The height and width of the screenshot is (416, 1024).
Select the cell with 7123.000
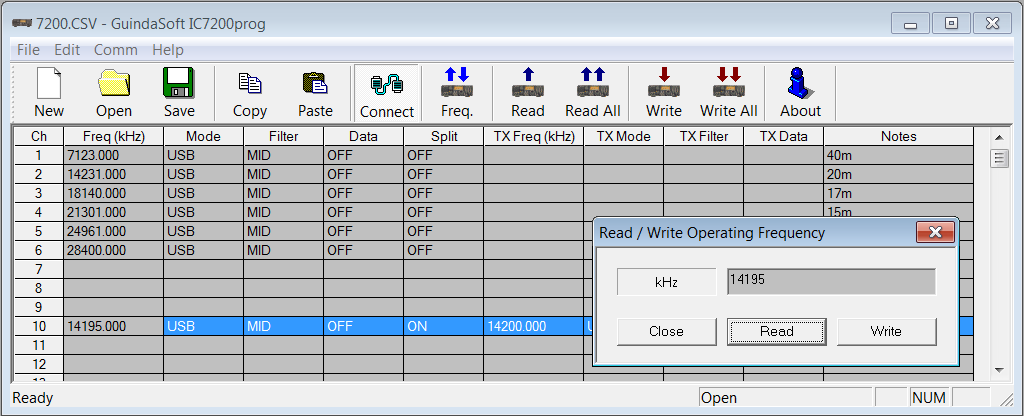pyautogui.click(x=114, y=155)
